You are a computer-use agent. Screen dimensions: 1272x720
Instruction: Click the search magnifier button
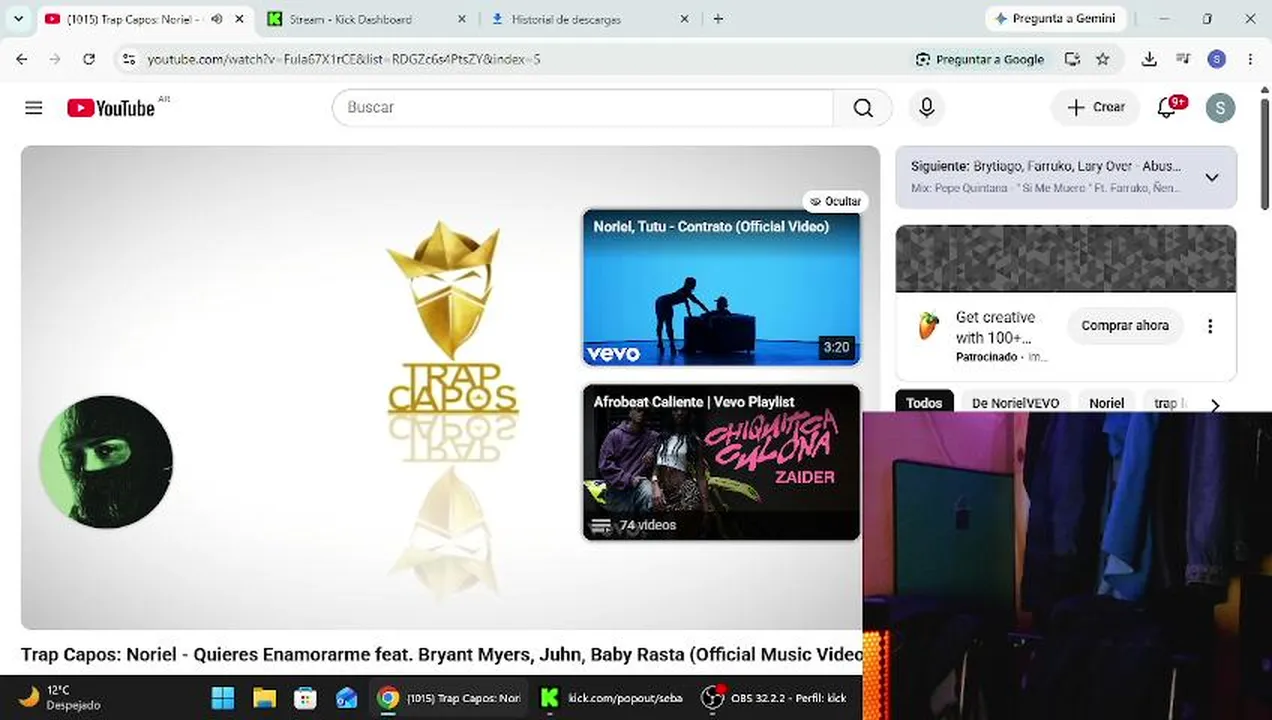[x=863, y=108]
